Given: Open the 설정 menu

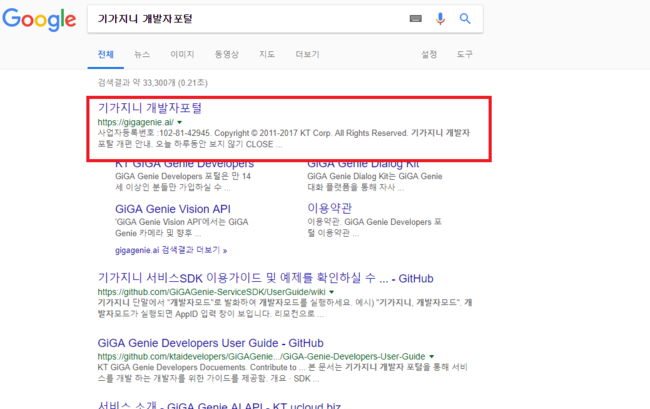Looking at the screenshot, I should click(429, 54).
